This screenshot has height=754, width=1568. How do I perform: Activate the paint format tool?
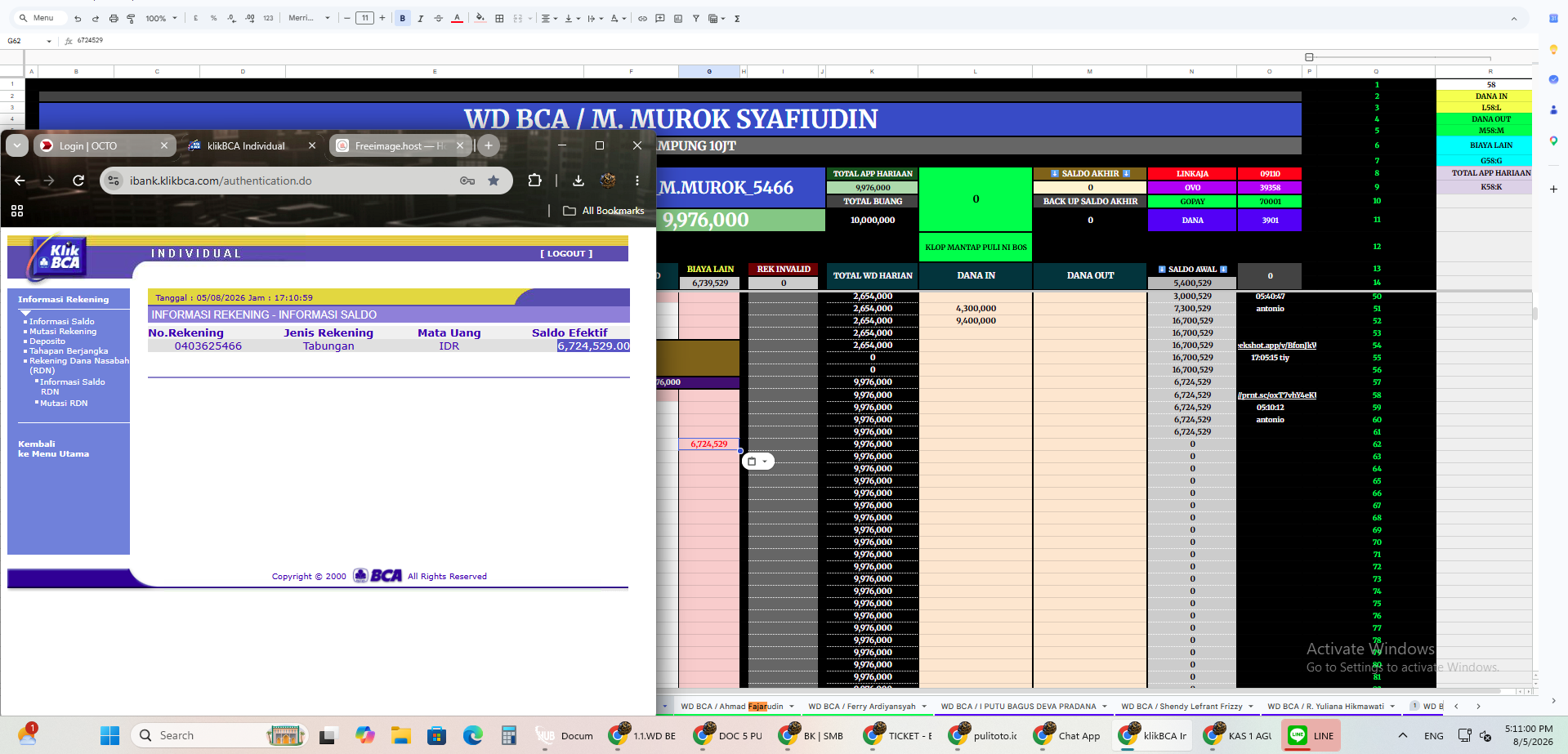tap(131, 18)
